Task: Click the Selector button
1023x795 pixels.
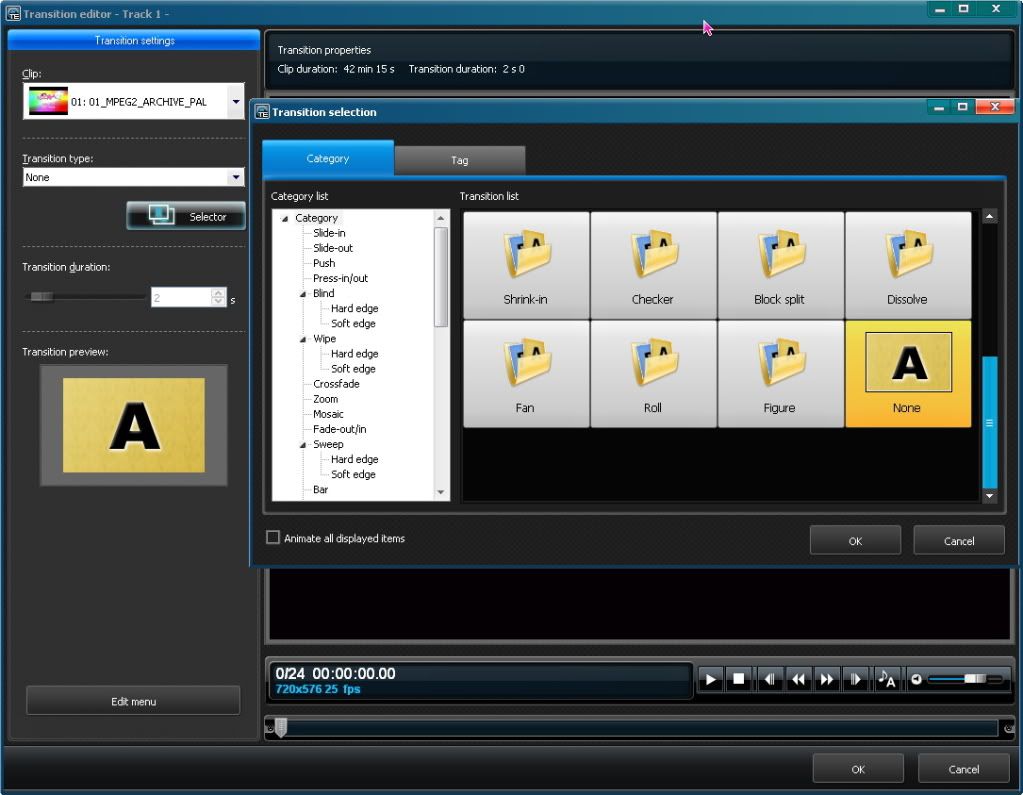Action: [186, 216]
